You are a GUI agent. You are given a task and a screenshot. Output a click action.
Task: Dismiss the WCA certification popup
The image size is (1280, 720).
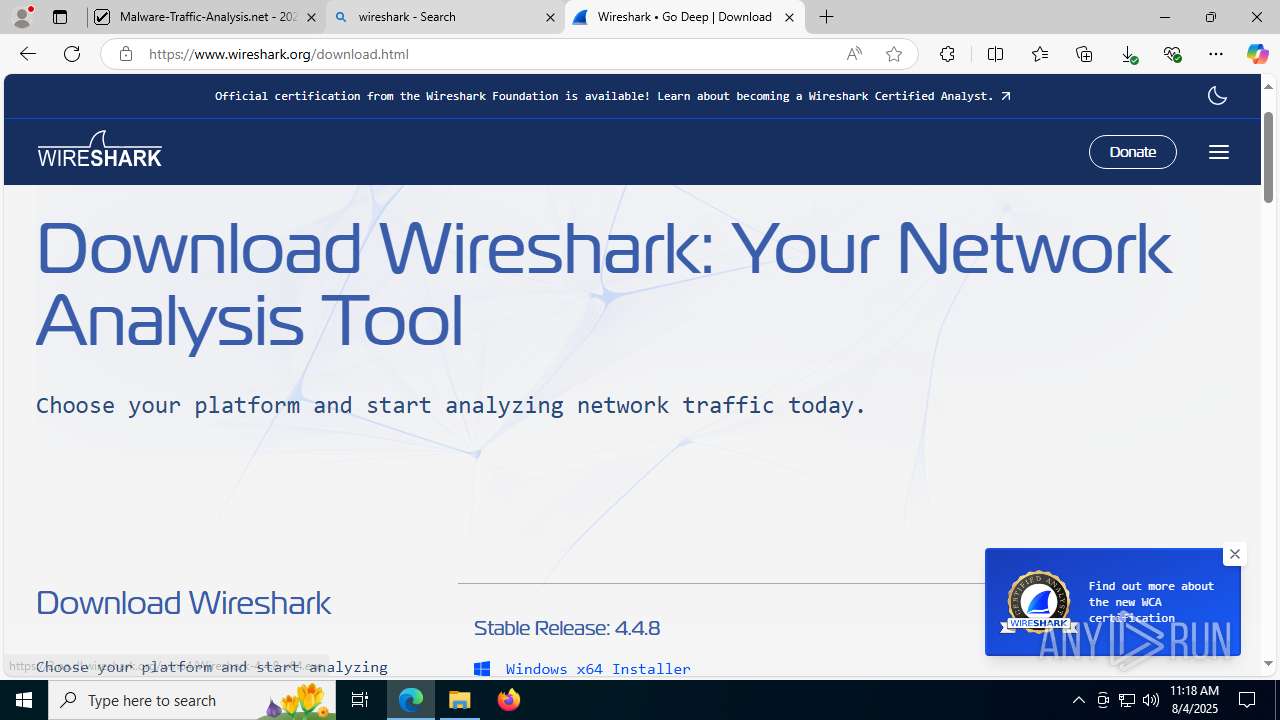click(x=1235, y=554)
